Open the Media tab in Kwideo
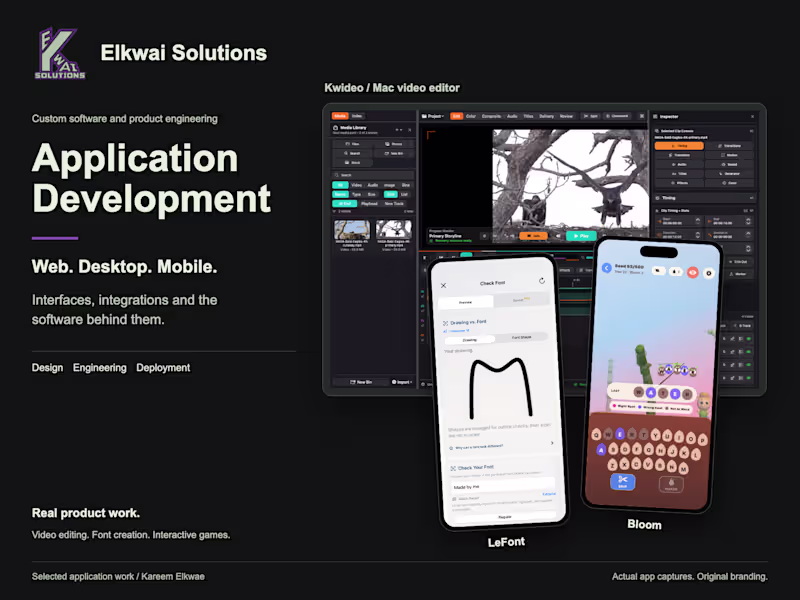Screen dimensions: 800x600 point(340,116)
